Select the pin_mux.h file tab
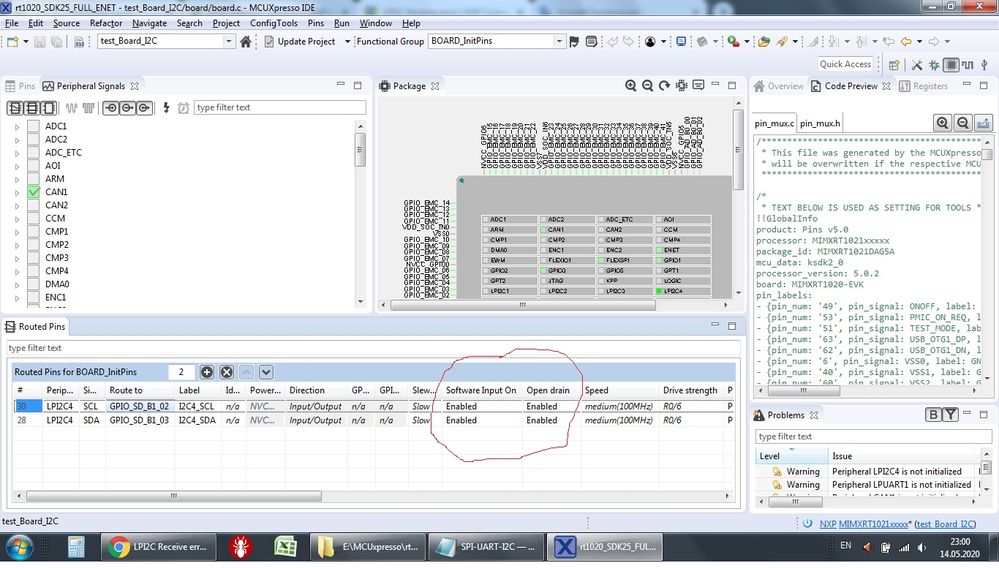 click(x=820, y=124)
